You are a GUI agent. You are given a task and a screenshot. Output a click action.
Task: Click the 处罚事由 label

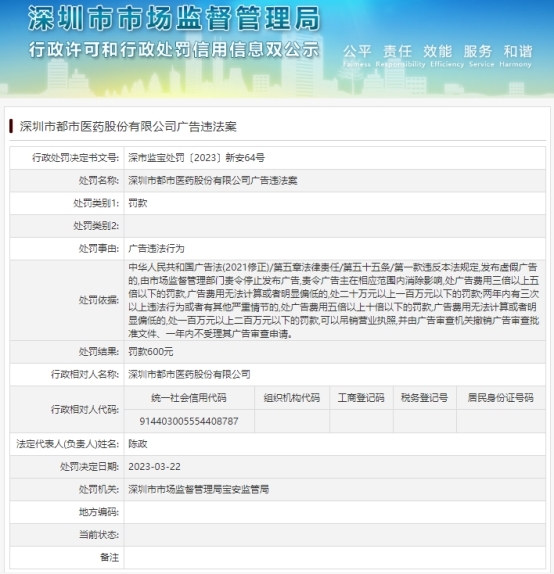click(x=98, y=249)
